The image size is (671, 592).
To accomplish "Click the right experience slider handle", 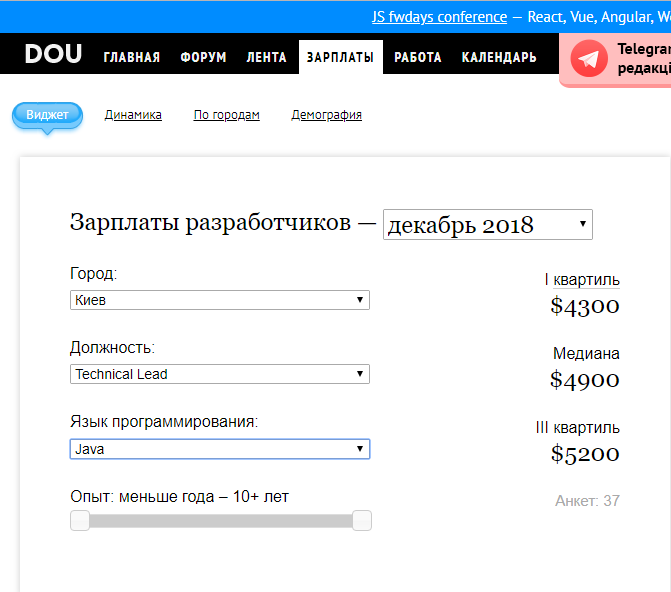I will click(362, 521).
